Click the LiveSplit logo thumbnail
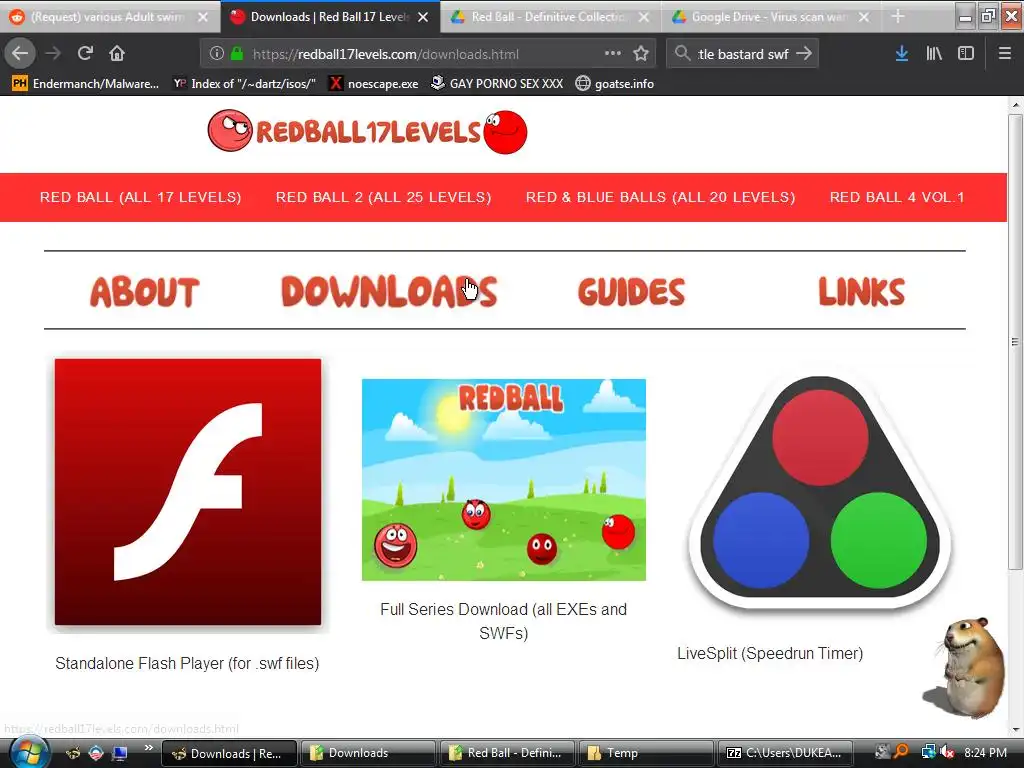This screenshot has width=1024, height=768. tap(820, 493)
